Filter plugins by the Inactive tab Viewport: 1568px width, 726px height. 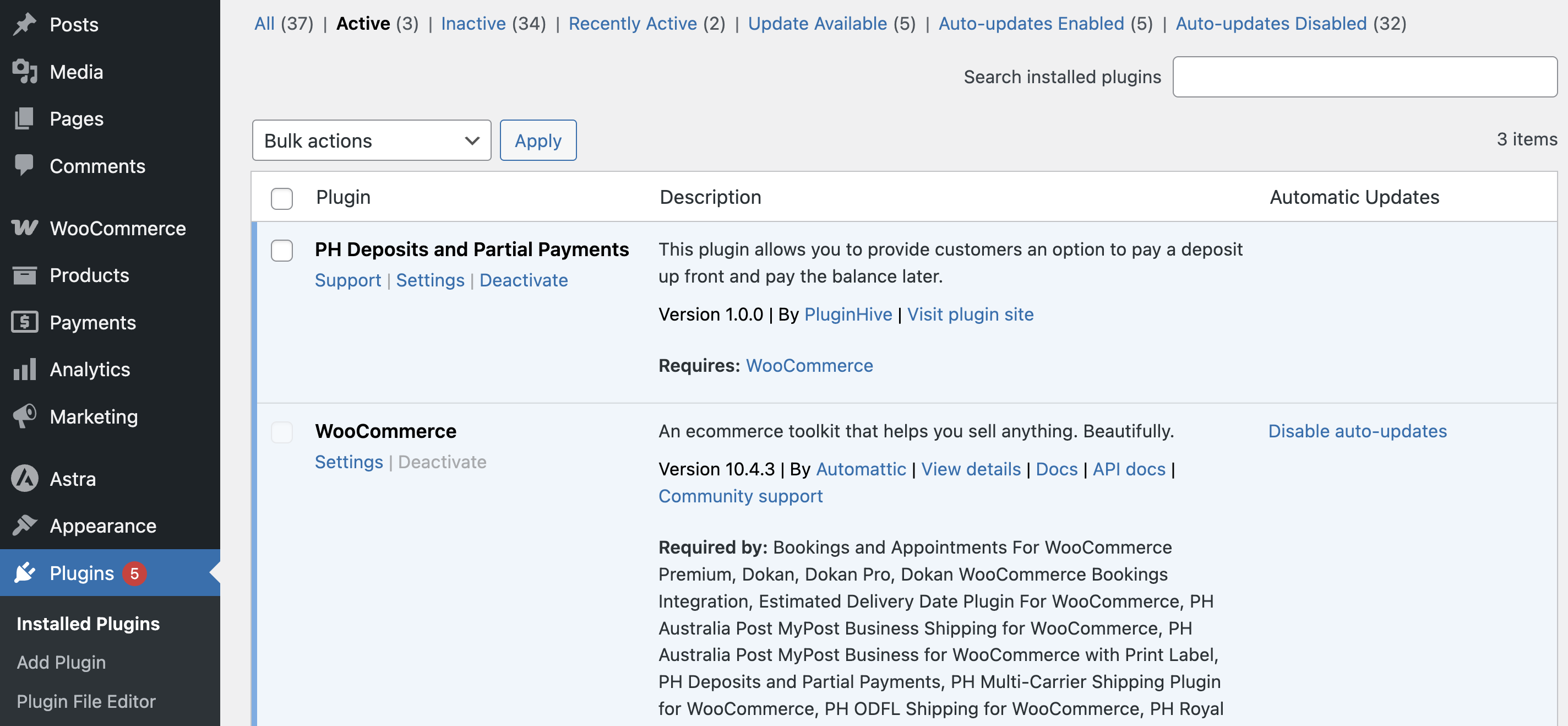click(x=473, y=24)
